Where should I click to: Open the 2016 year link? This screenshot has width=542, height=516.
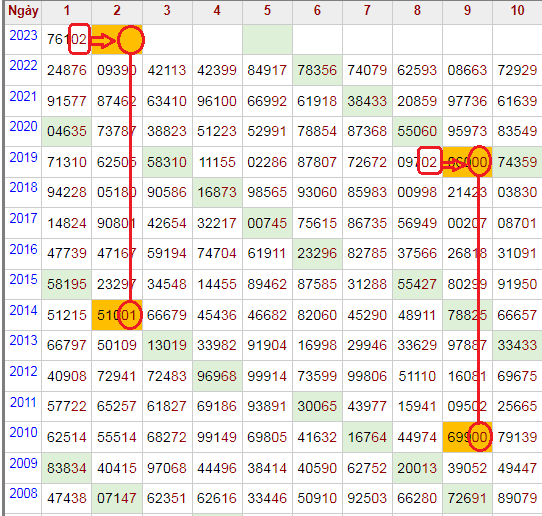click(23, 249)
